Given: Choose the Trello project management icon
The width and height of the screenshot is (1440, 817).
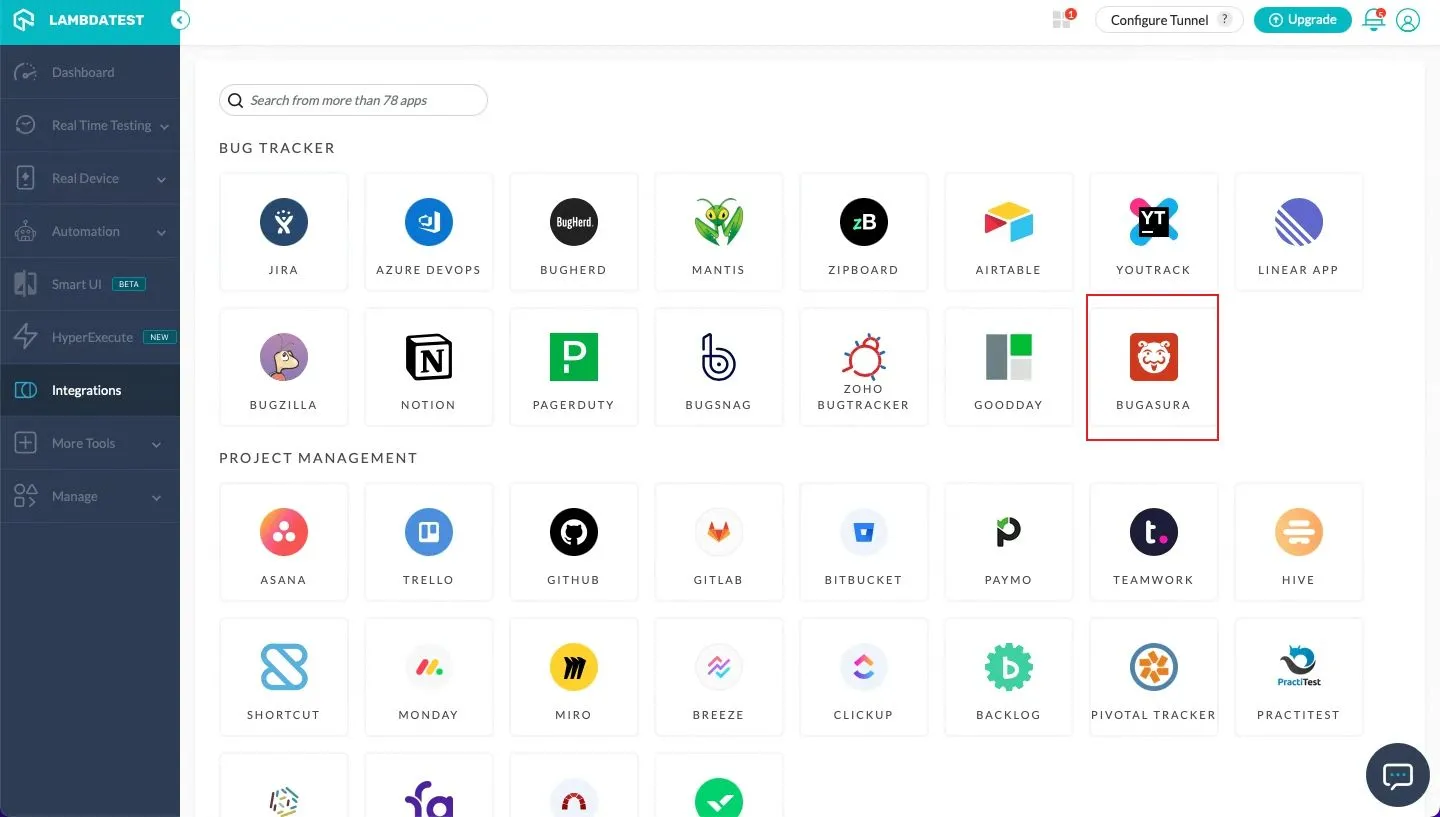Looking at the screenshot, I should click(428, 532).
